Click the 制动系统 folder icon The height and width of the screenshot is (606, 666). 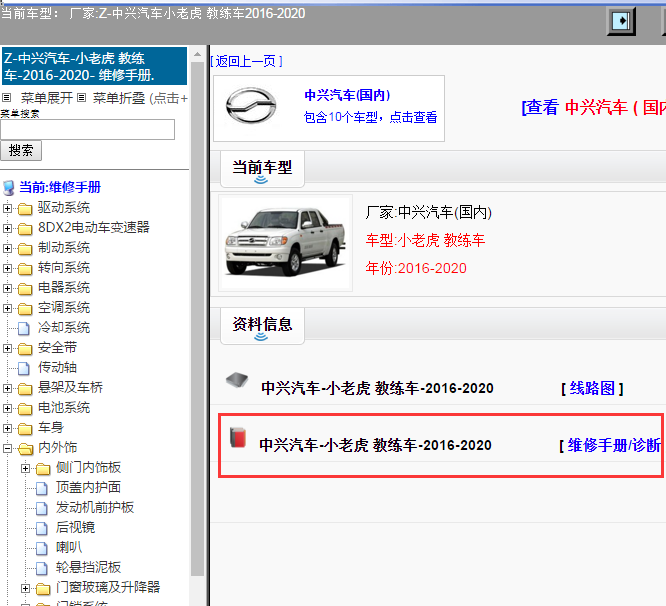coord(25,249)
